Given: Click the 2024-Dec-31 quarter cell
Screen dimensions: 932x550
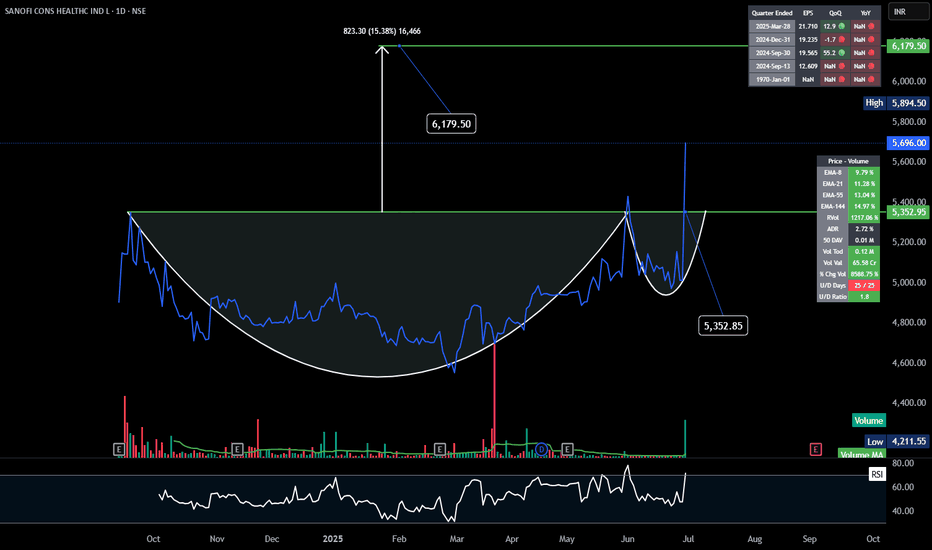Looking at the screenshot, I should [x=772, y=39].
